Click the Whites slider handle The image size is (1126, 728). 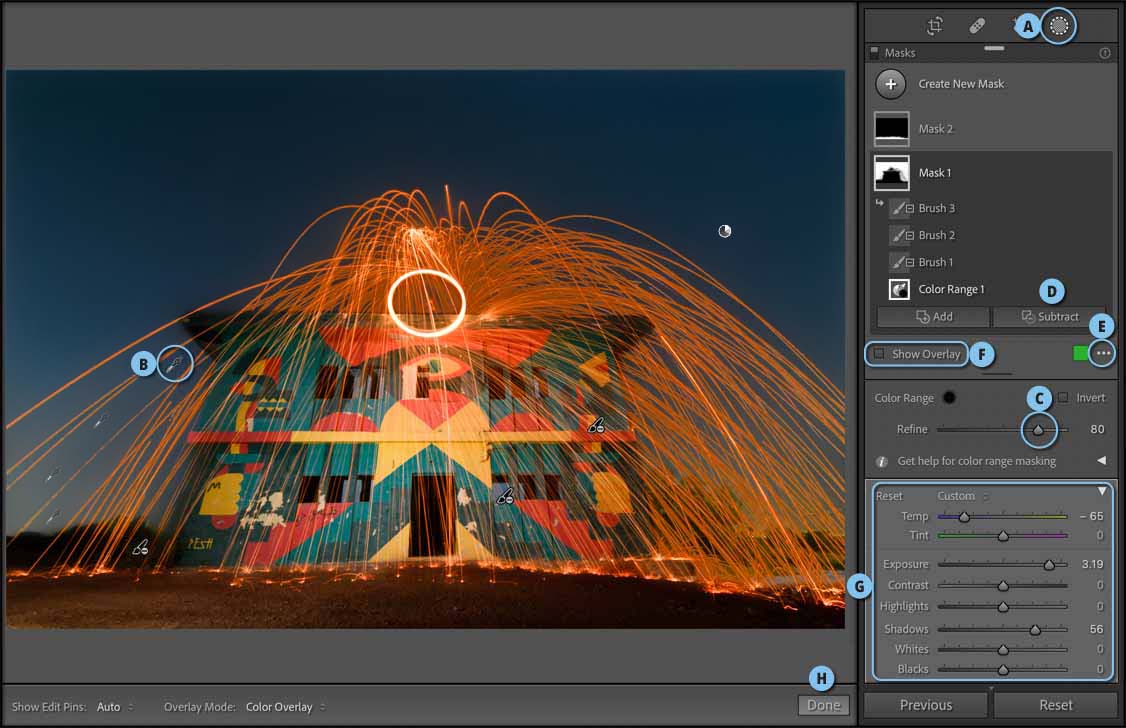pyautogui.click(x=1003, y=650)
